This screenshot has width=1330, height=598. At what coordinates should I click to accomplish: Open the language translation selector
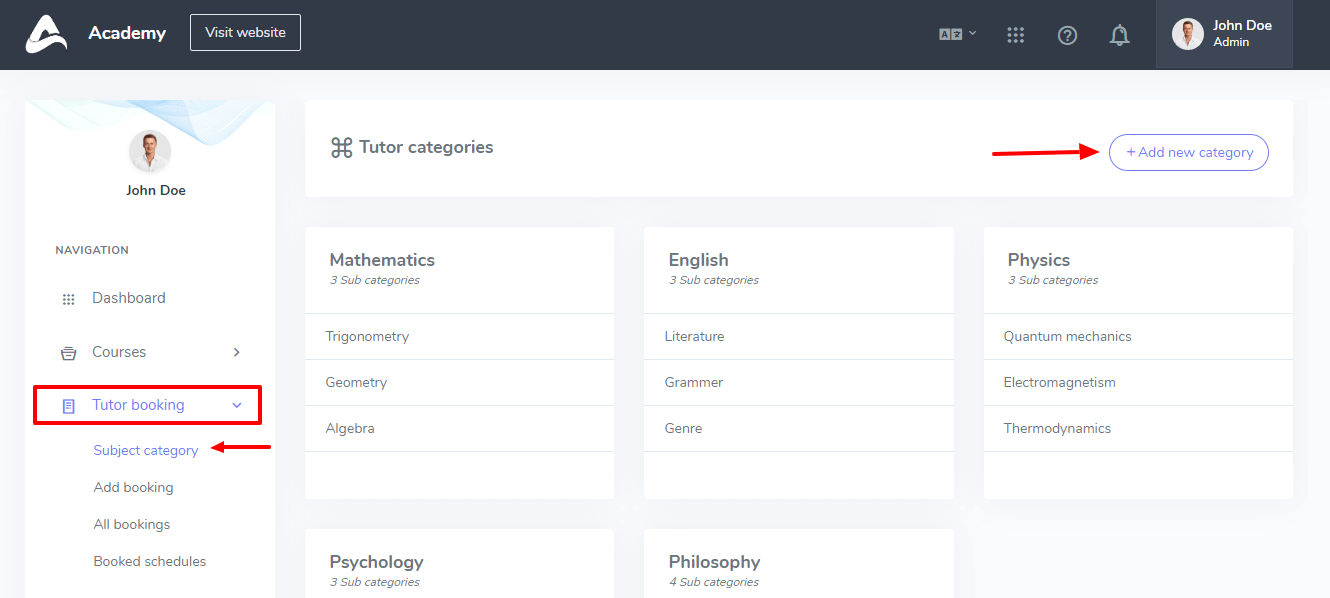pyautogui.click(x=956, y=34)
